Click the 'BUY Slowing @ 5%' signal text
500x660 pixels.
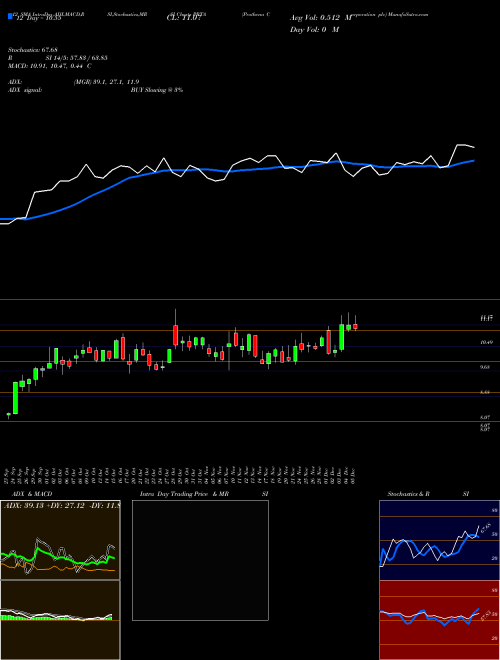pos(157,90)
